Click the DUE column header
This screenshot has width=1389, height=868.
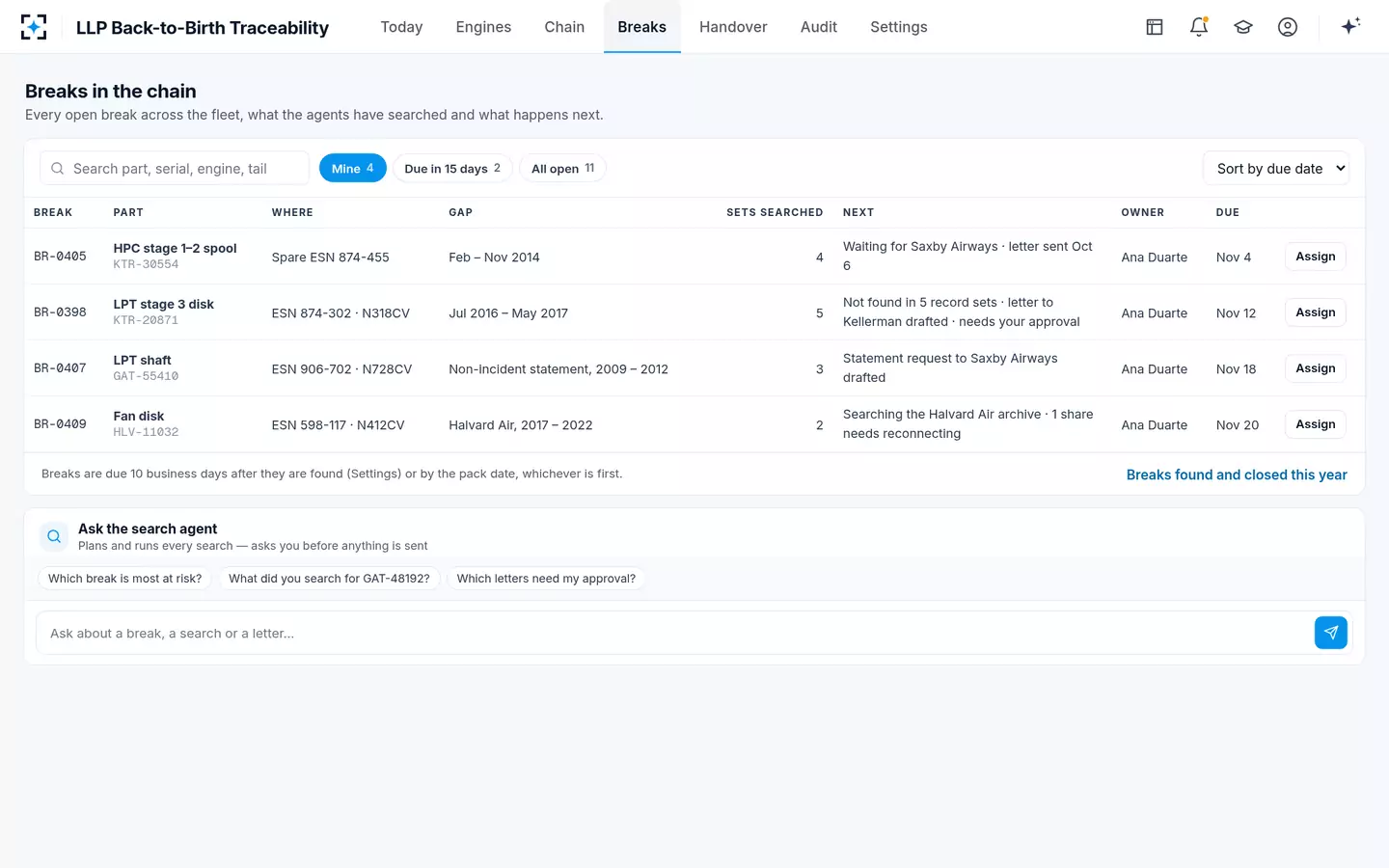(x=1228, y=212)
